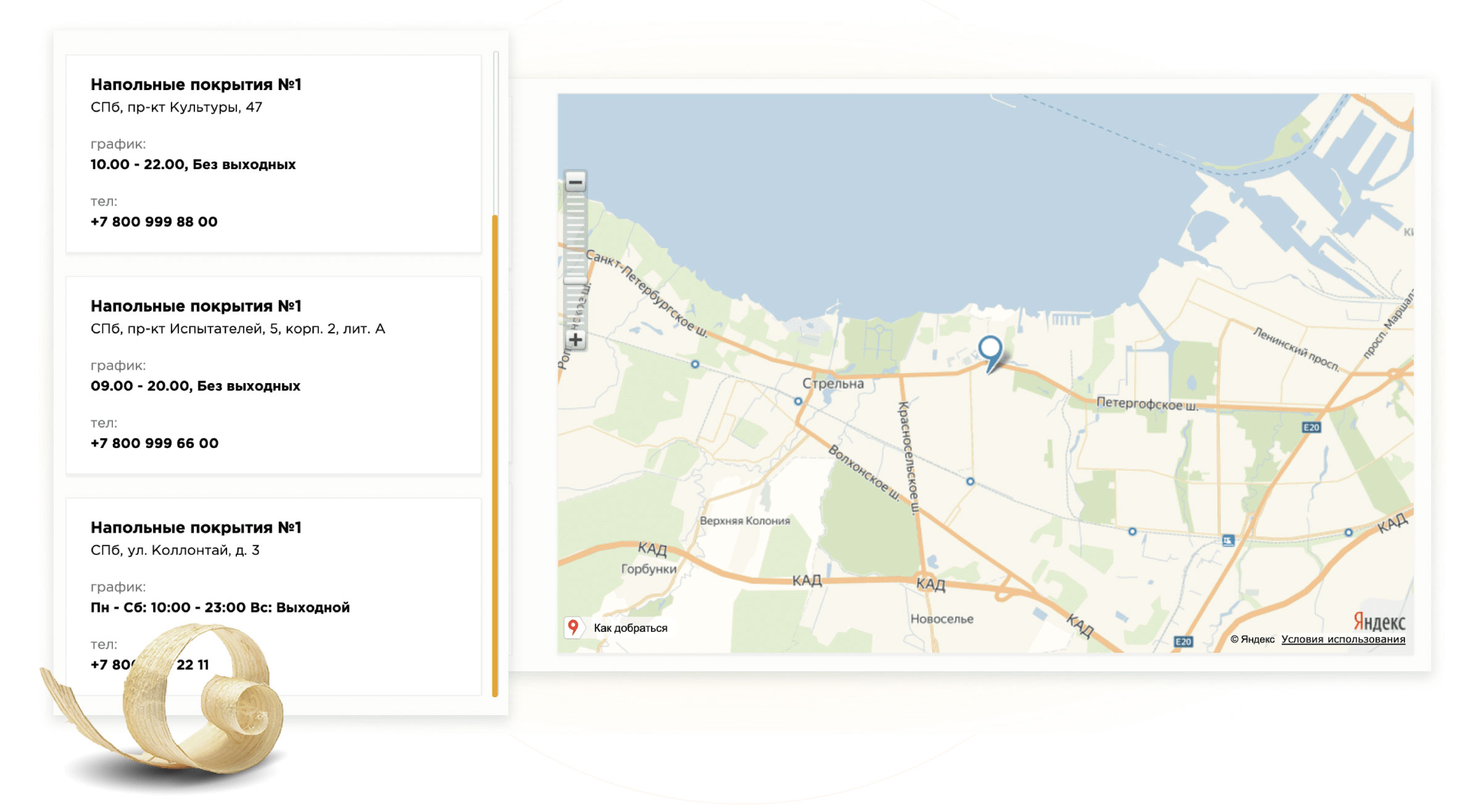Click the Стрельна label on the map
Image resolution: width=1481 pixels, height=812 pixels.
pyautogui.click(x=833, y=383)
